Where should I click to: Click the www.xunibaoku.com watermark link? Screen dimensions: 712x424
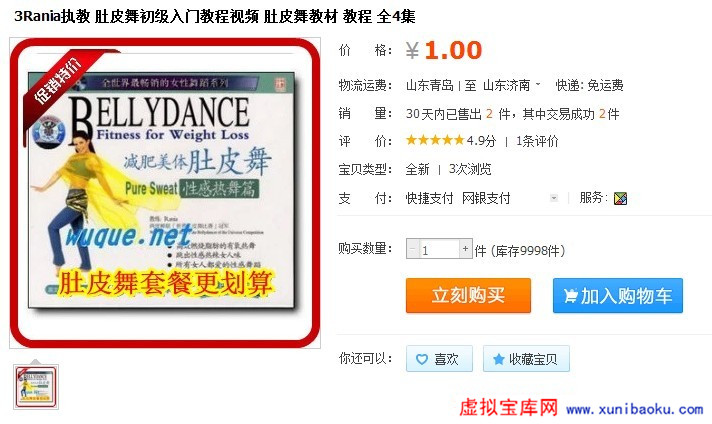point(634,409)
